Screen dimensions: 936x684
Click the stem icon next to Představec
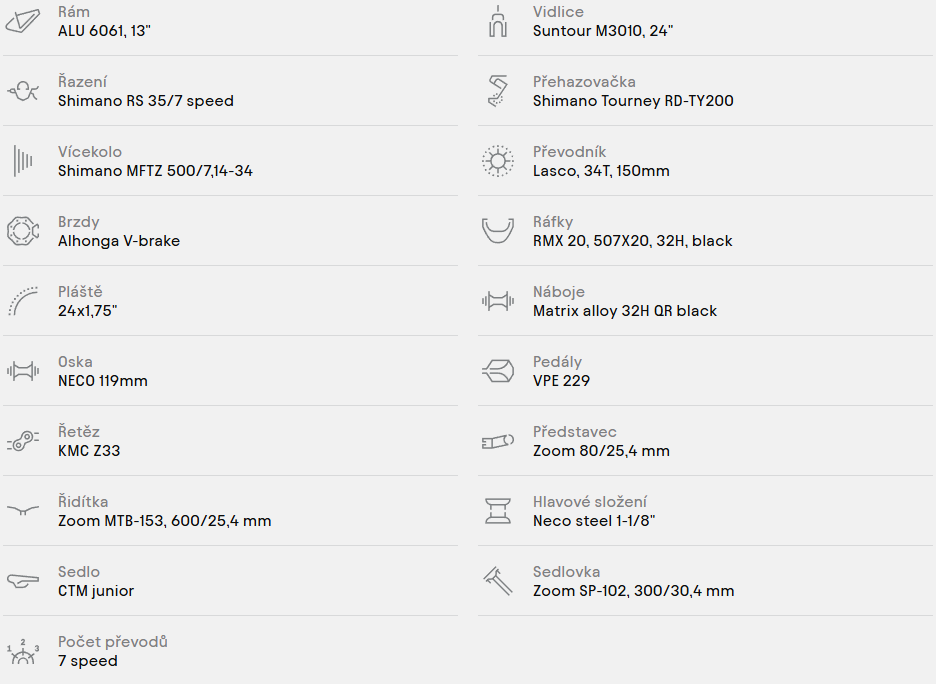(x=498, y=441)
